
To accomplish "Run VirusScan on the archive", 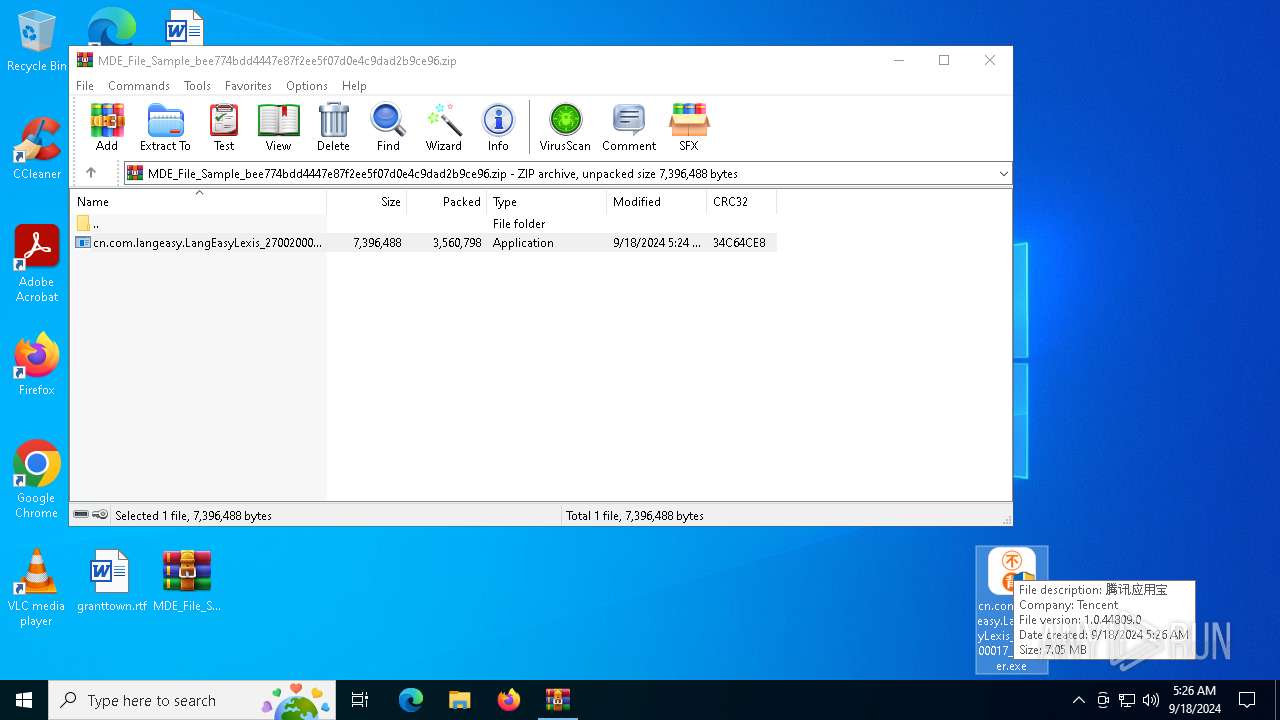I will coord(565,127).
